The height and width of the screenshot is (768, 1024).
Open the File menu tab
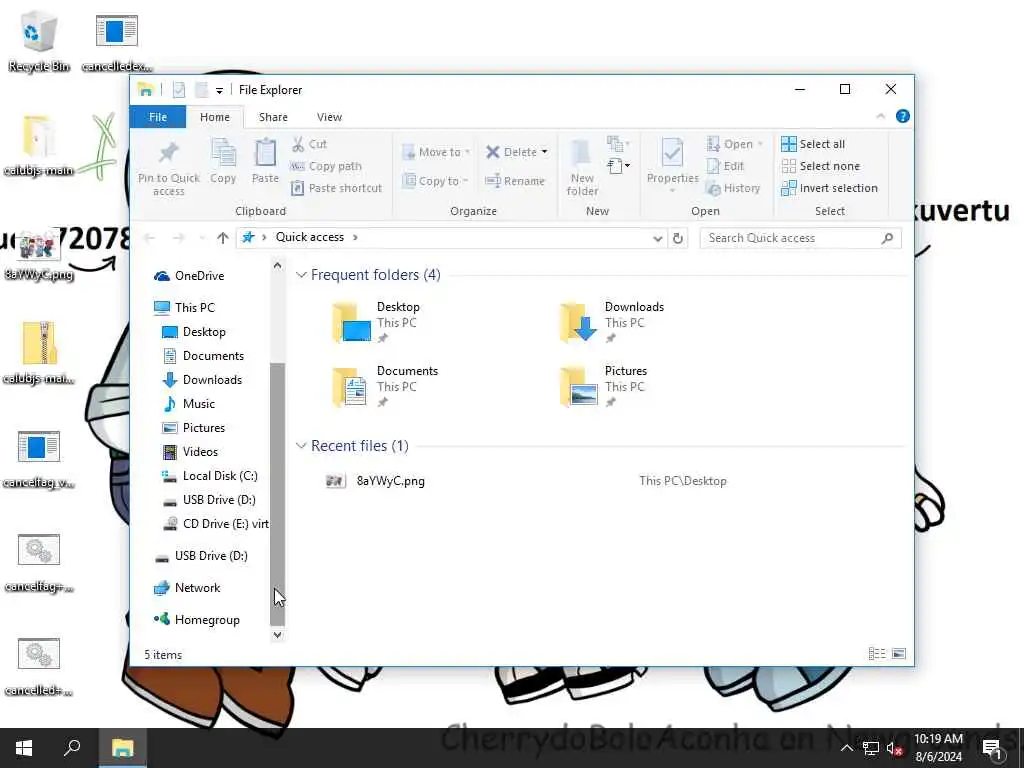point(158,117)
